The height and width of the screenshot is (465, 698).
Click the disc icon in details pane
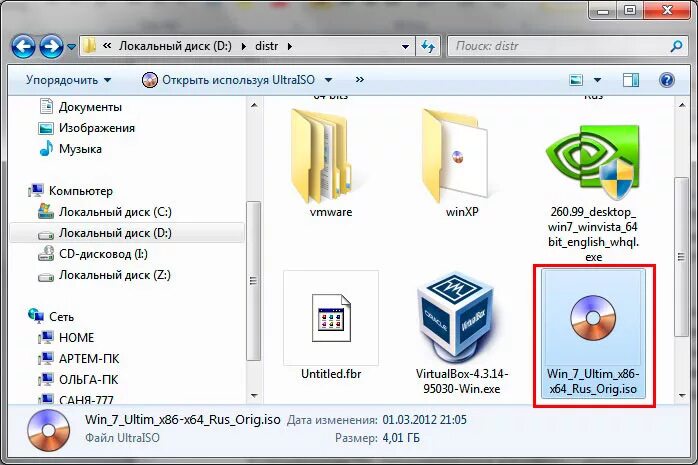pyautogui.click(x=48, y=431)
